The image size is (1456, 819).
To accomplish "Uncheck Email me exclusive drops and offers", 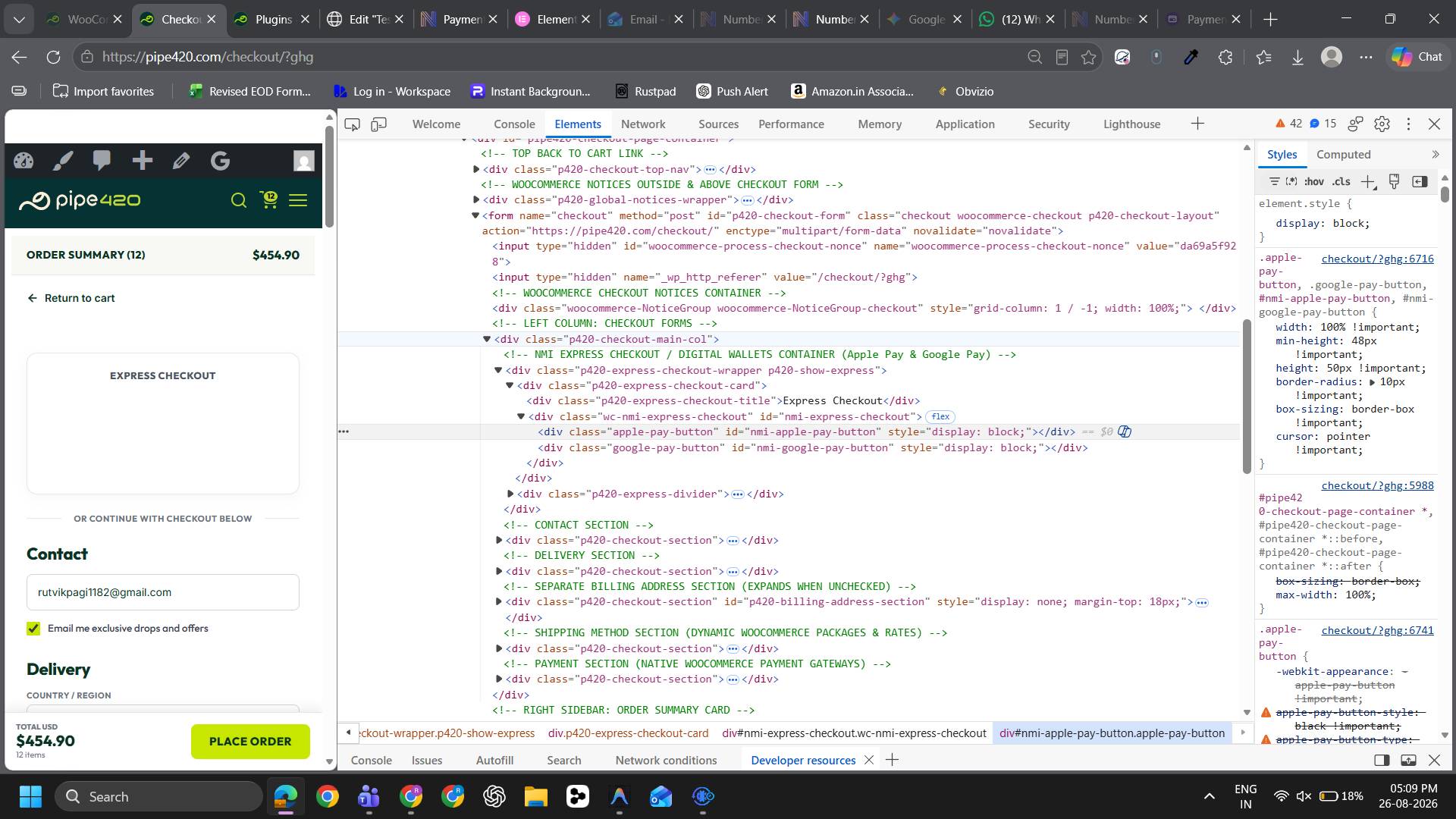I will 33,629.
